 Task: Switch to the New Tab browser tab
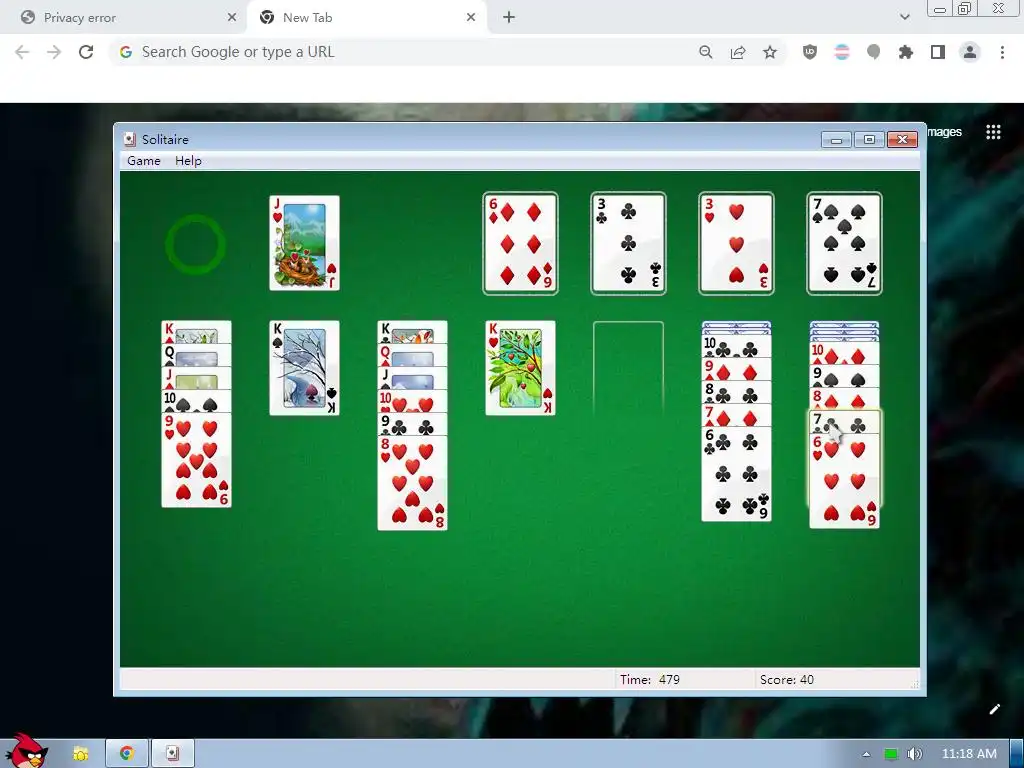366,18
